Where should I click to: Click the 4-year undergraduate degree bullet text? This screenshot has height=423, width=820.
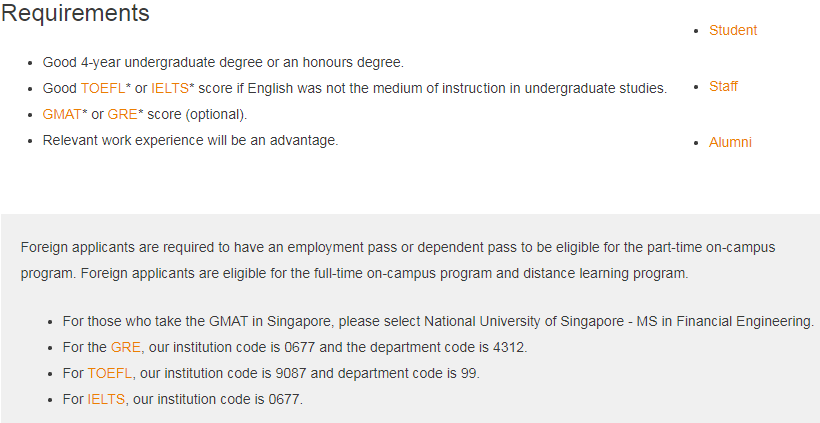click(223, 62)
